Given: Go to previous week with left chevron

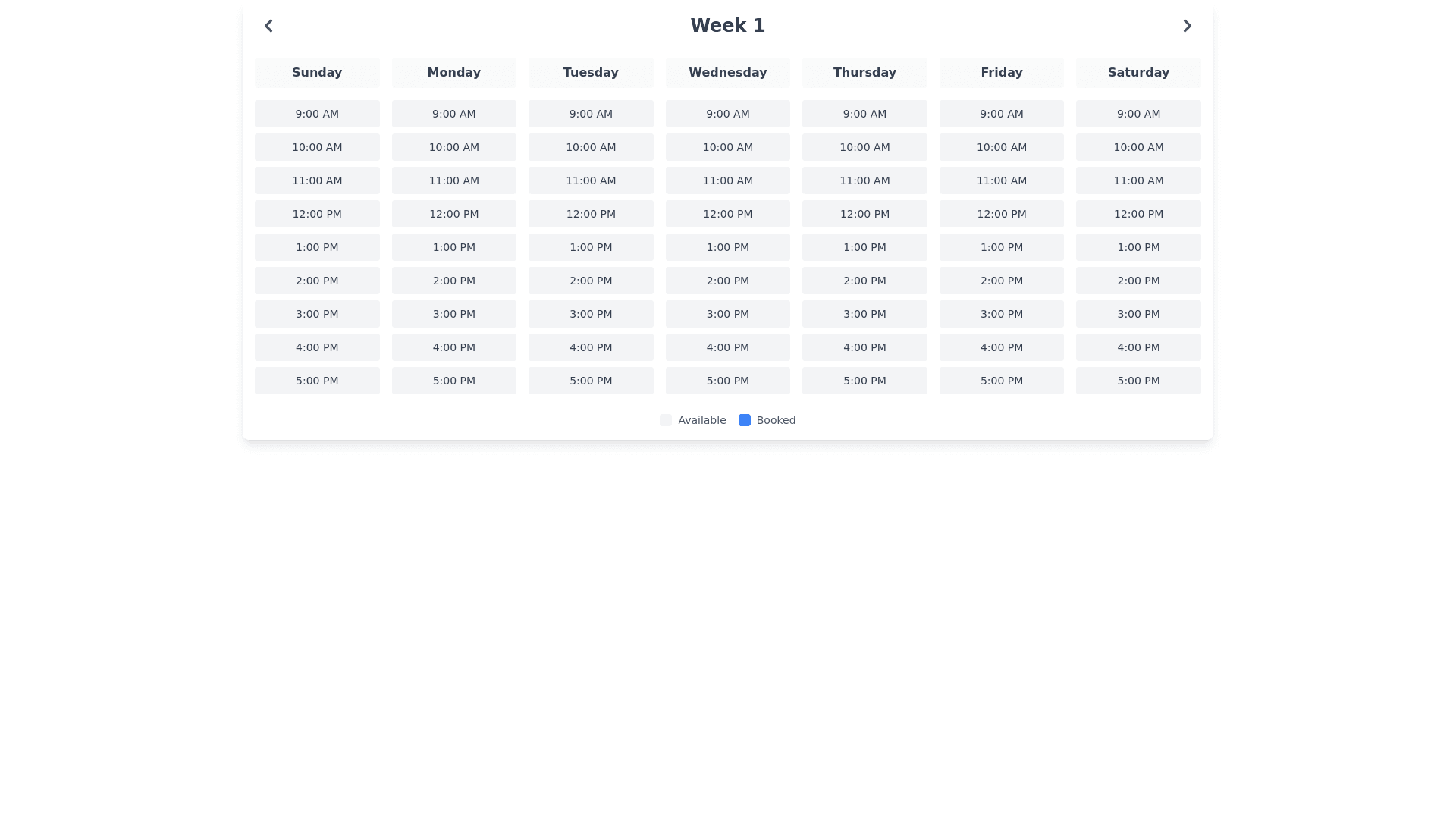Looking at the screenshot, I should 268,26.
